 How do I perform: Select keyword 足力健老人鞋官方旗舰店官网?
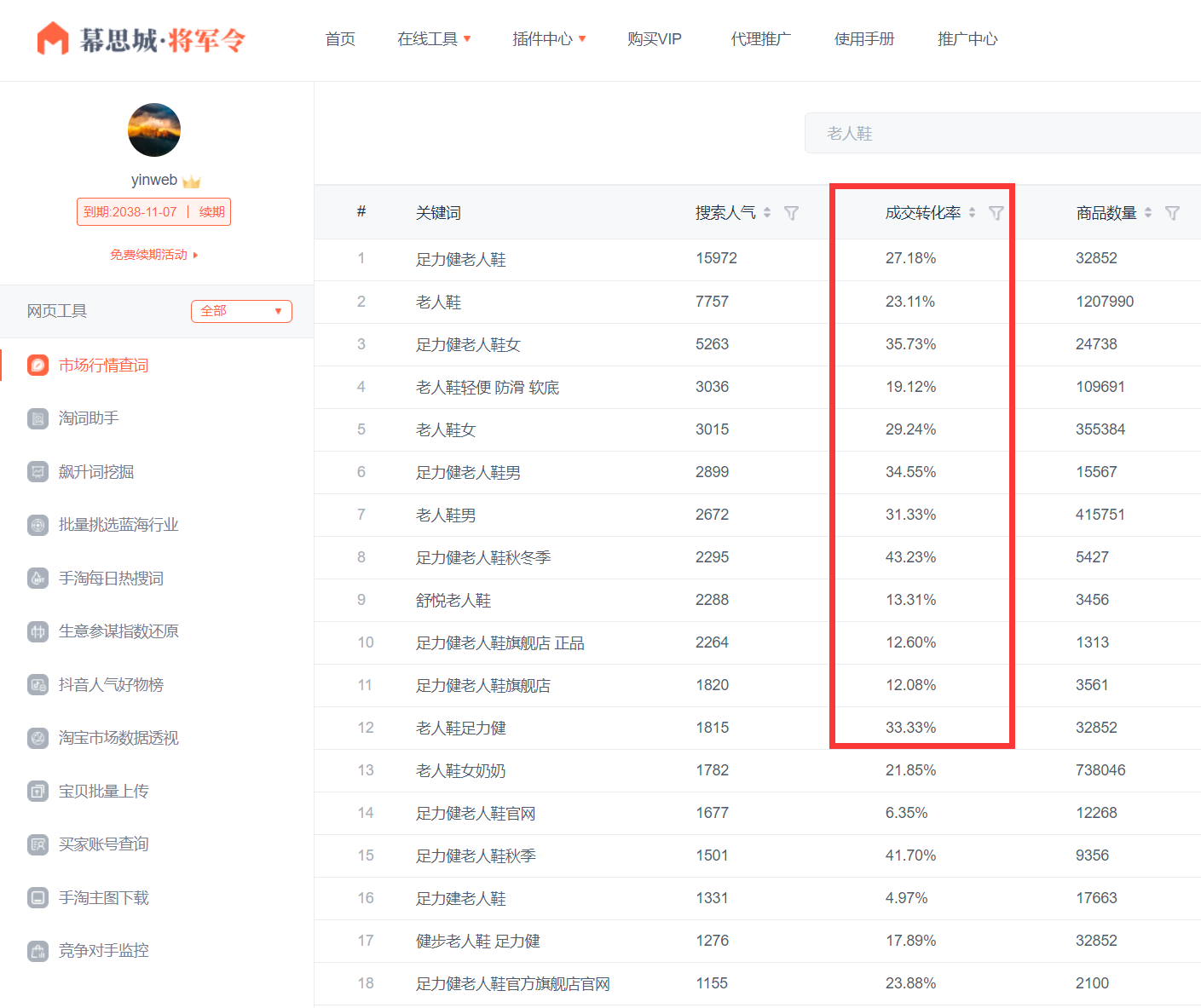(x=513, y=983)
